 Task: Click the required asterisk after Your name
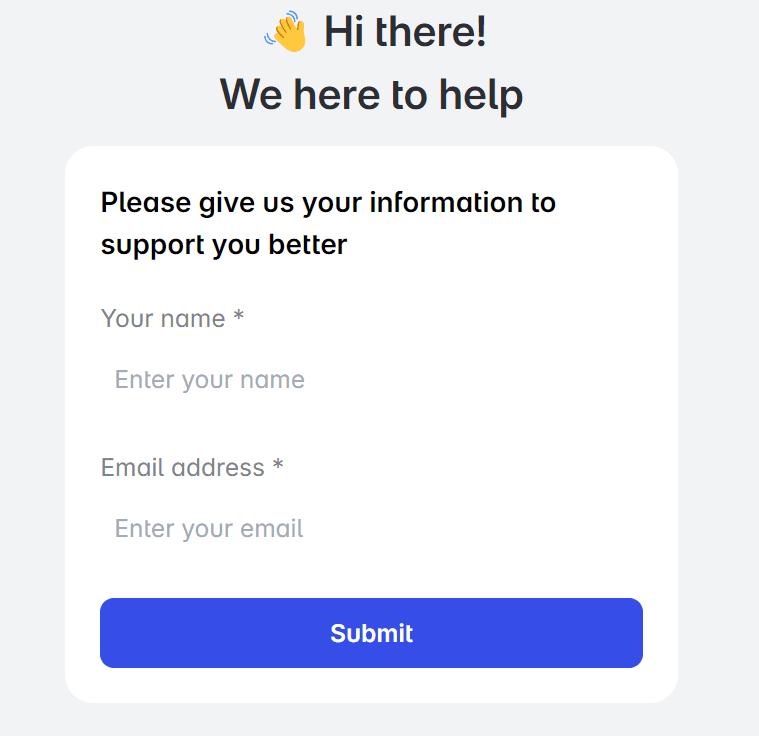239,316
